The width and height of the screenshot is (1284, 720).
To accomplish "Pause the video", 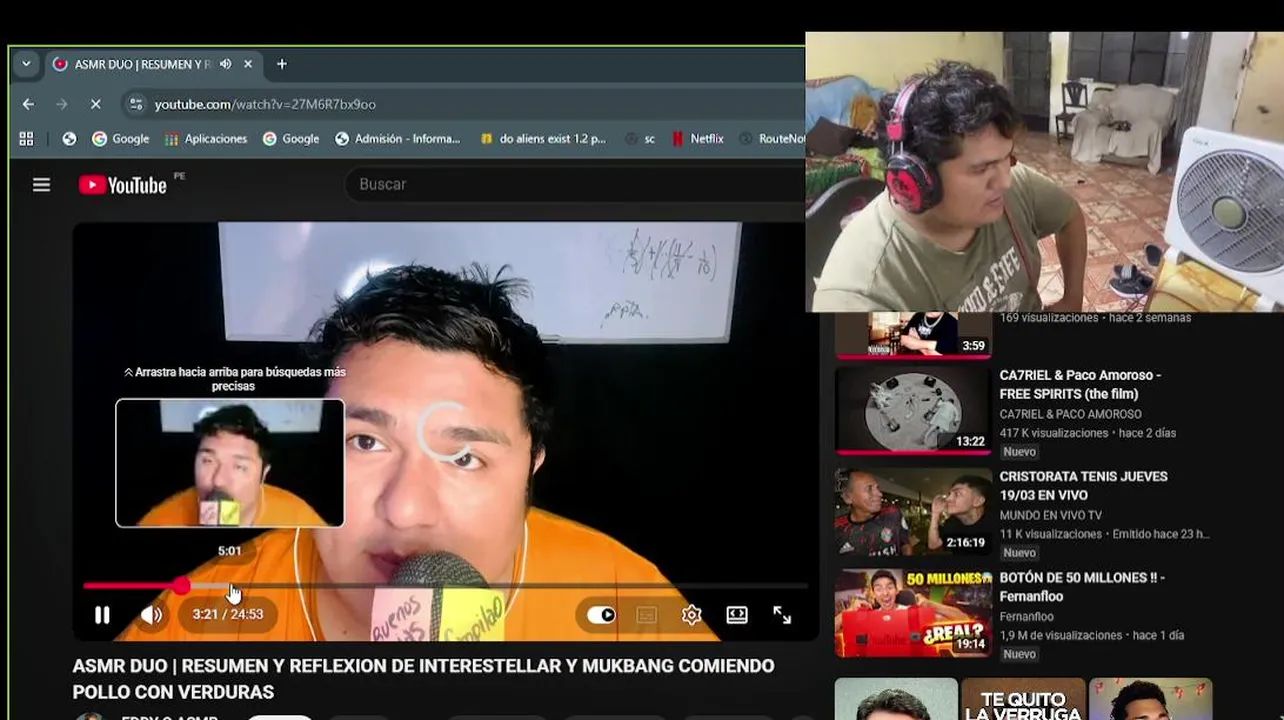I will coord(102,615).
